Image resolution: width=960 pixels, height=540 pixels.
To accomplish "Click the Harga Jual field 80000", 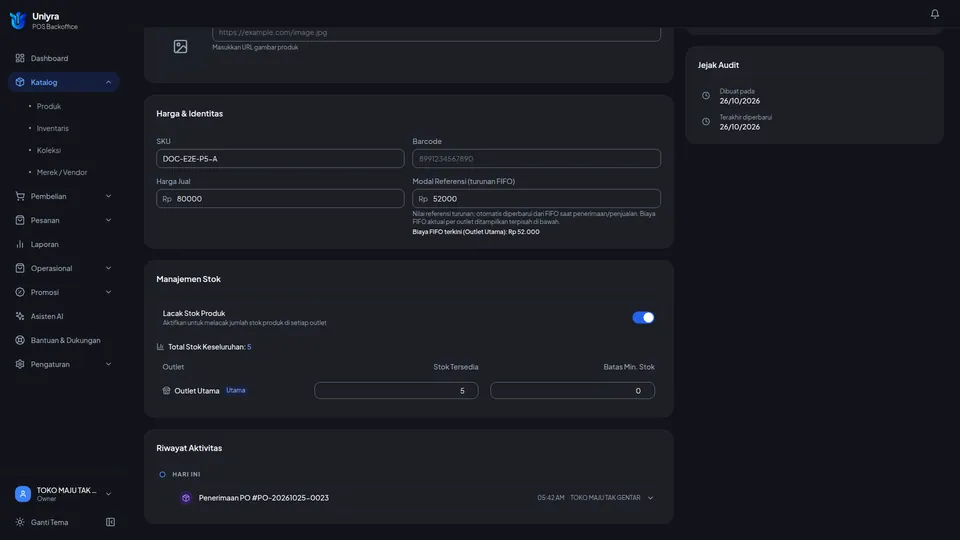I will [x=280, y=198].
